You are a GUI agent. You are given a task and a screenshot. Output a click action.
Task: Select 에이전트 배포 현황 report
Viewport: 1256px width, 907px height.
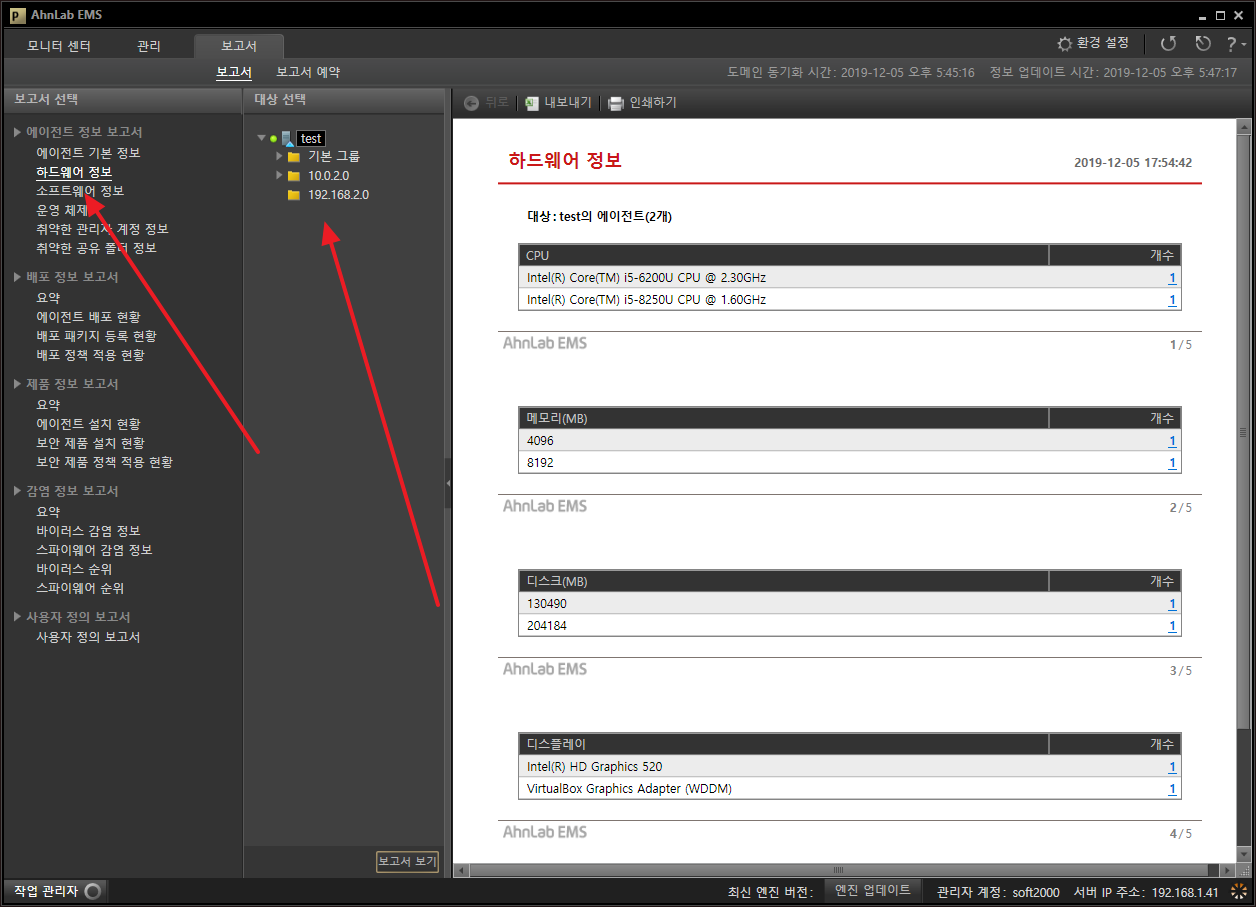coord(88,317)
